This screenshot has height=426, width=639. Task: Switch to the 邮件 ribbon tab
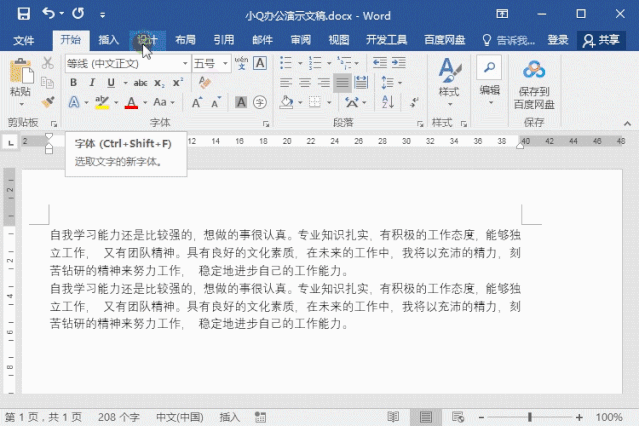tap(262, 40)
